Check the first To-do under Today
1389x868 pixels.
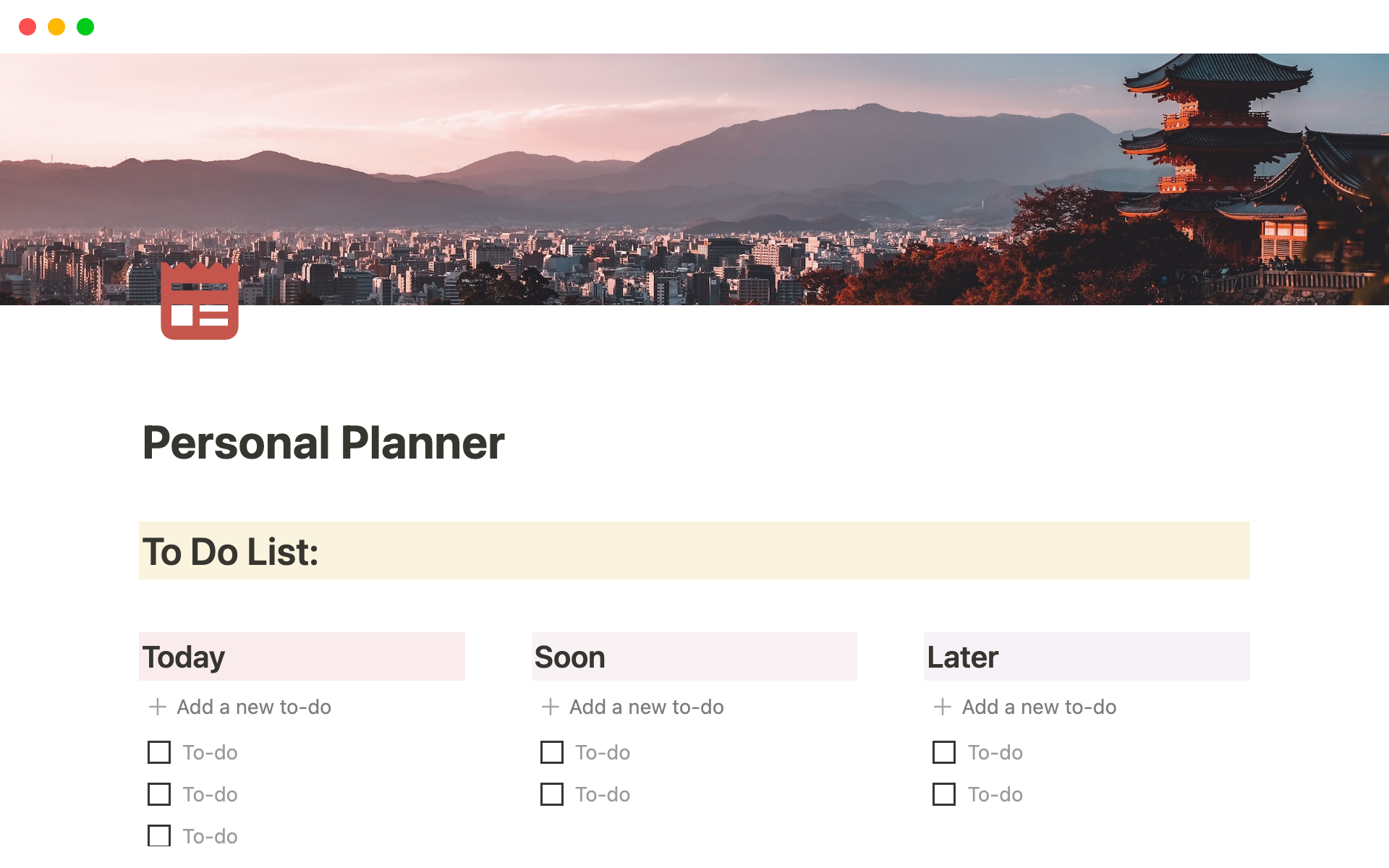pyautogui.click(x=159, y=752)
